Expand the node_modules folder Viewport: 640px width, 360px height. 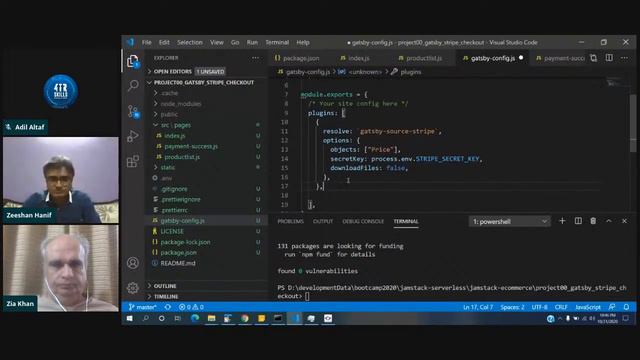point(180,104)
